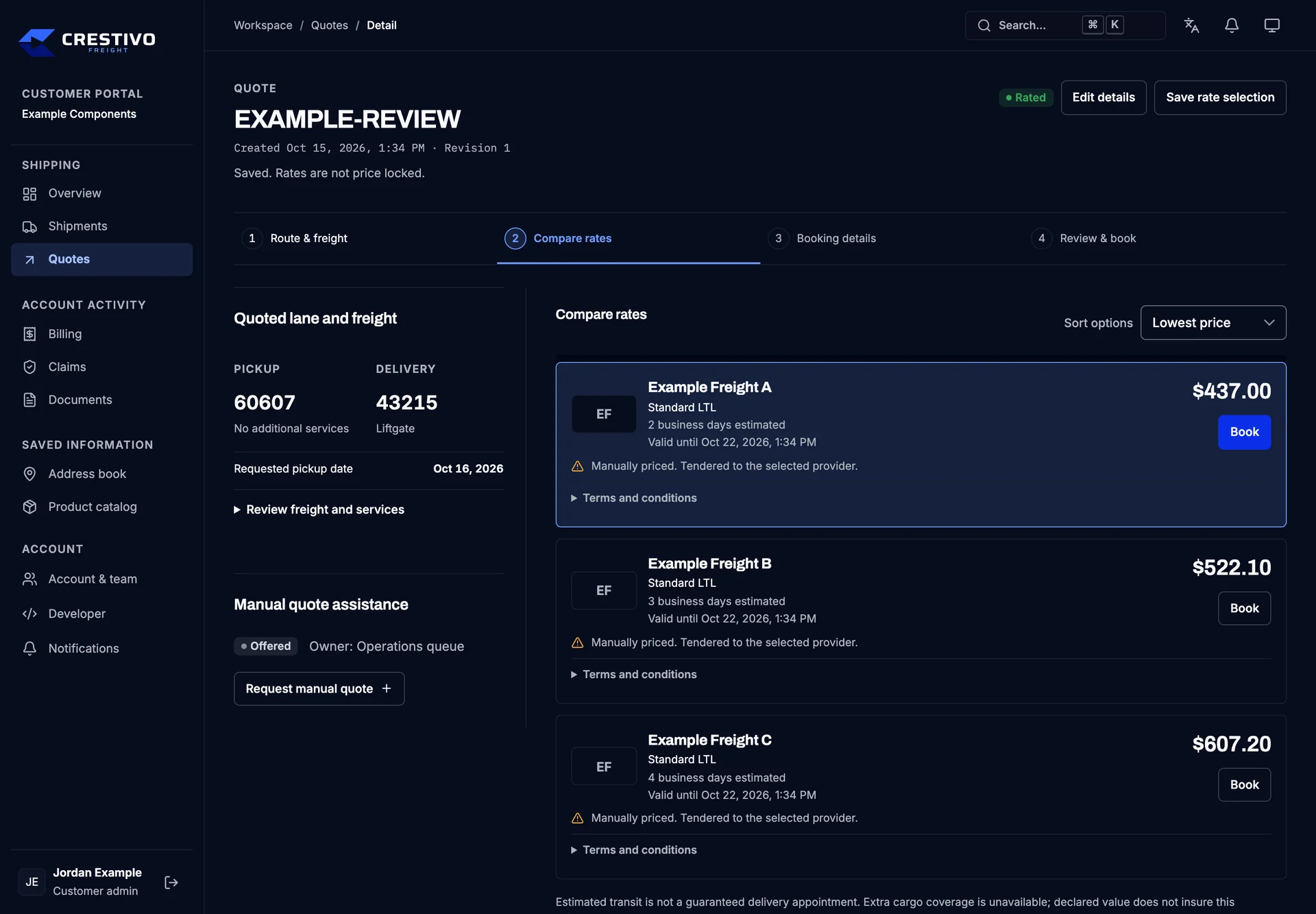
Task: Click the display theme monitor icon
Action: coord(1272,25)
